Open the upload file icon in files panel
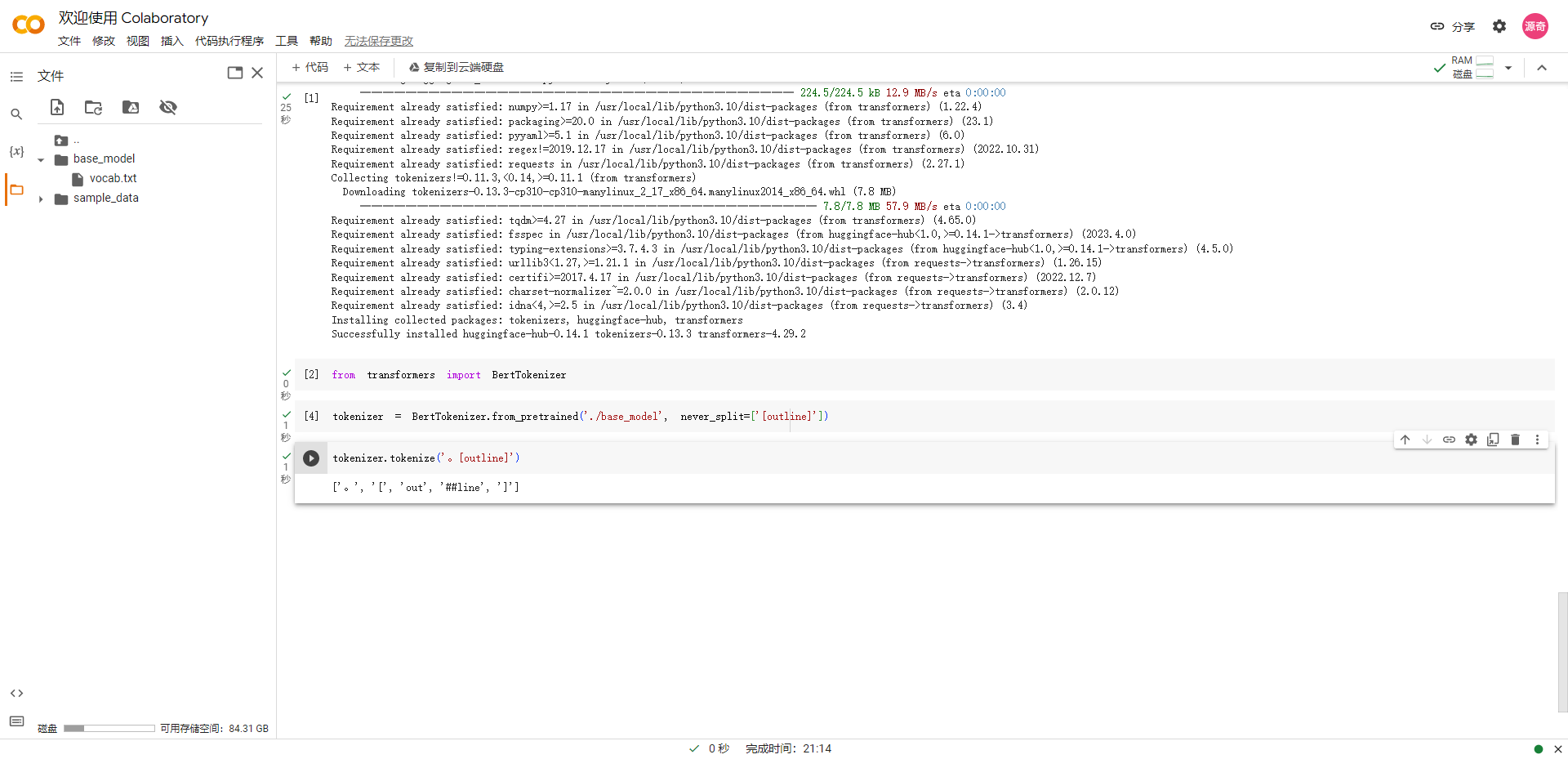Viewport: 1568px width, 759px height. [x=57, y=107]
